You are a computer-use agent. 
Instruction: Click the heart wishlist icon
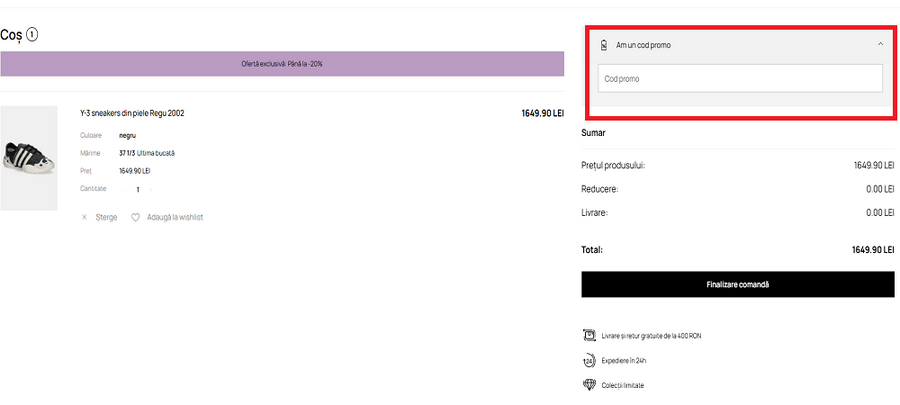135,217
